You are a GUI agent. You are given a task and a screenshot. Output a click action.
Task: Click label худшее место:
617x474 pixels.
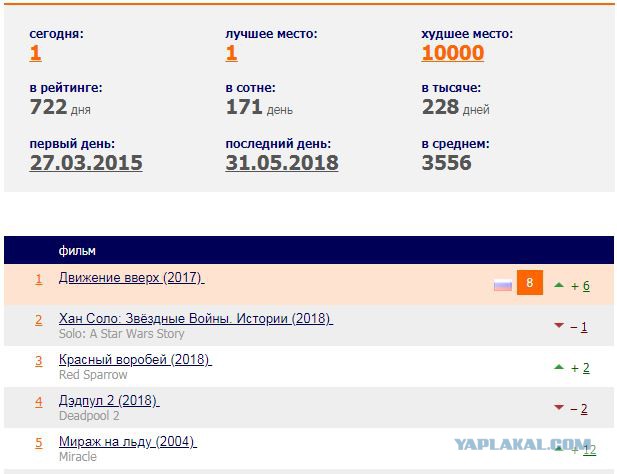[x=467, y=34]
